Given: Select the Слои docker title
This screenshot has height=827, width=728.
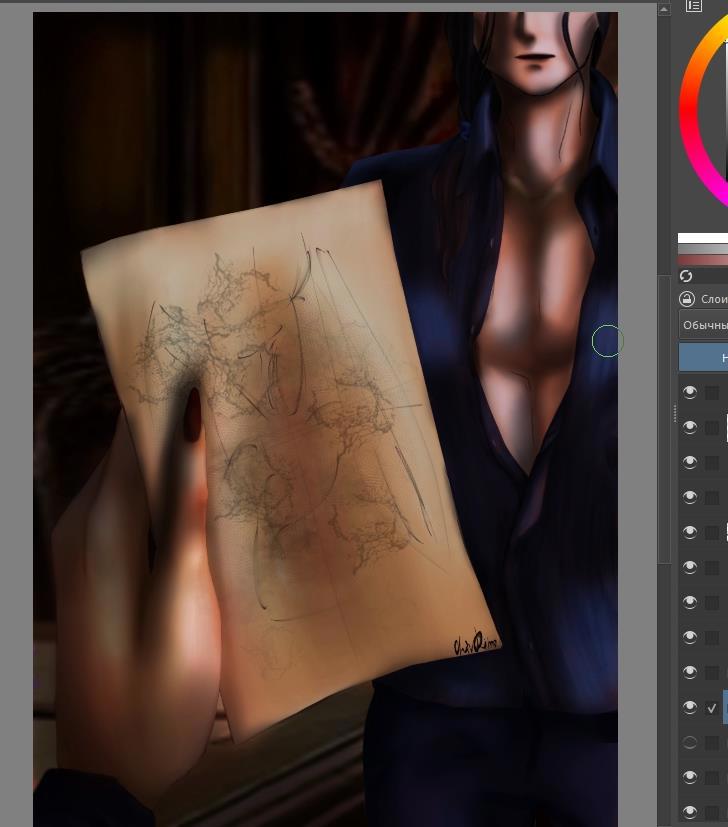Looking at the screenshot, I should [x=714, y=299].
